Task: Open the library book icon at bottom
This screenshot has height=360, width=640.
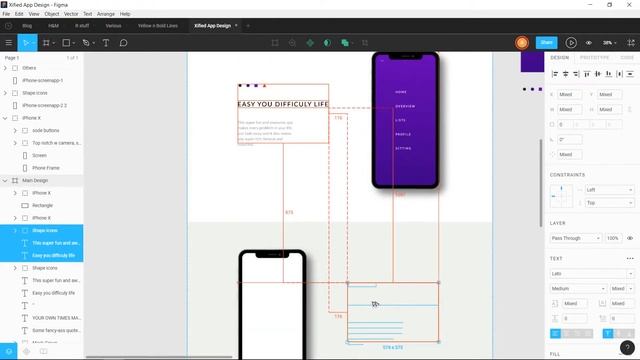Action: [43, 351]
